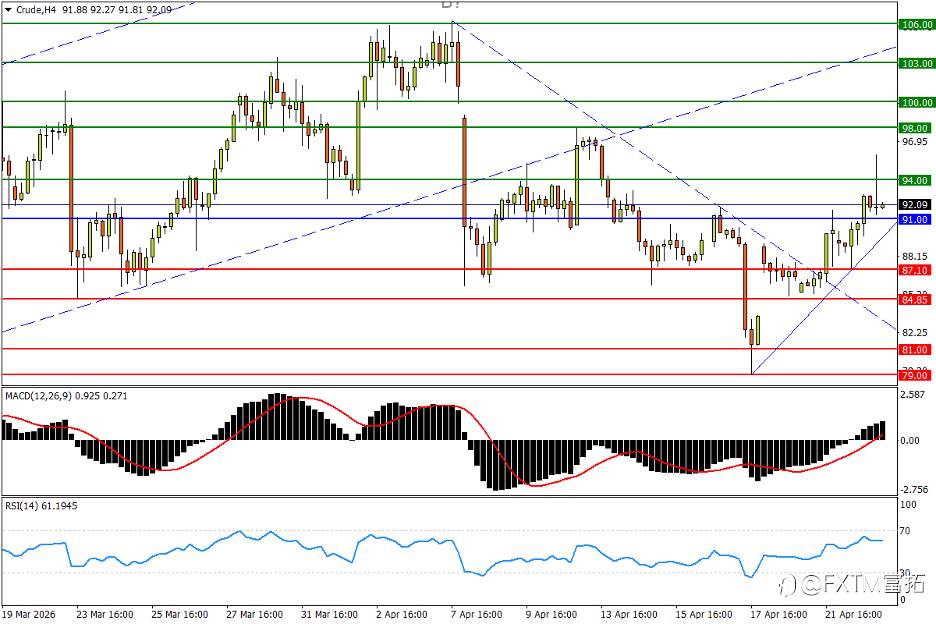Click the FXTM watermark logo
This screenshot has height=624, width=936.
pyautogui.click(x=854, y=584)
